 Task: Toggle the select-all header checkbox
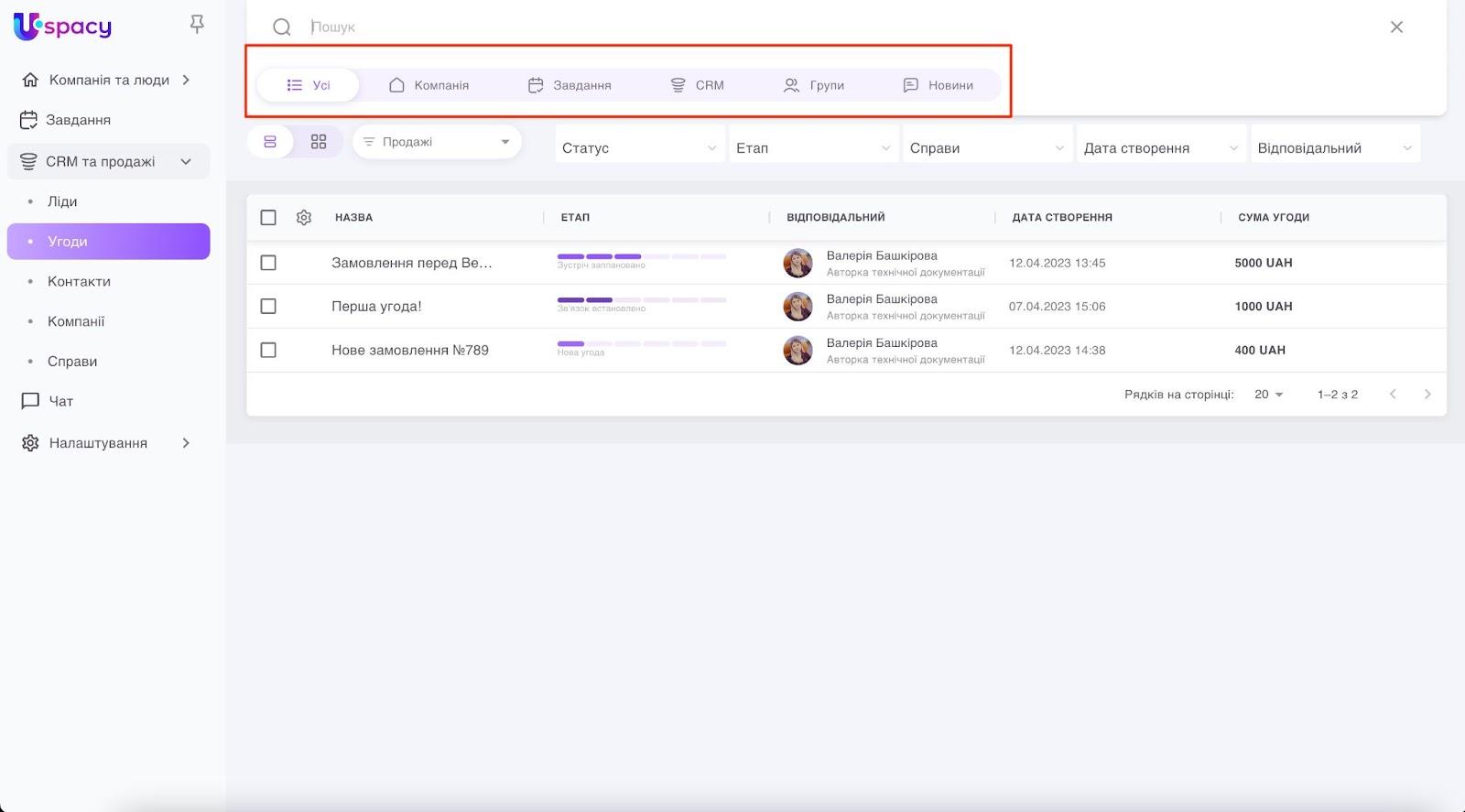click(x=268, y=218)
